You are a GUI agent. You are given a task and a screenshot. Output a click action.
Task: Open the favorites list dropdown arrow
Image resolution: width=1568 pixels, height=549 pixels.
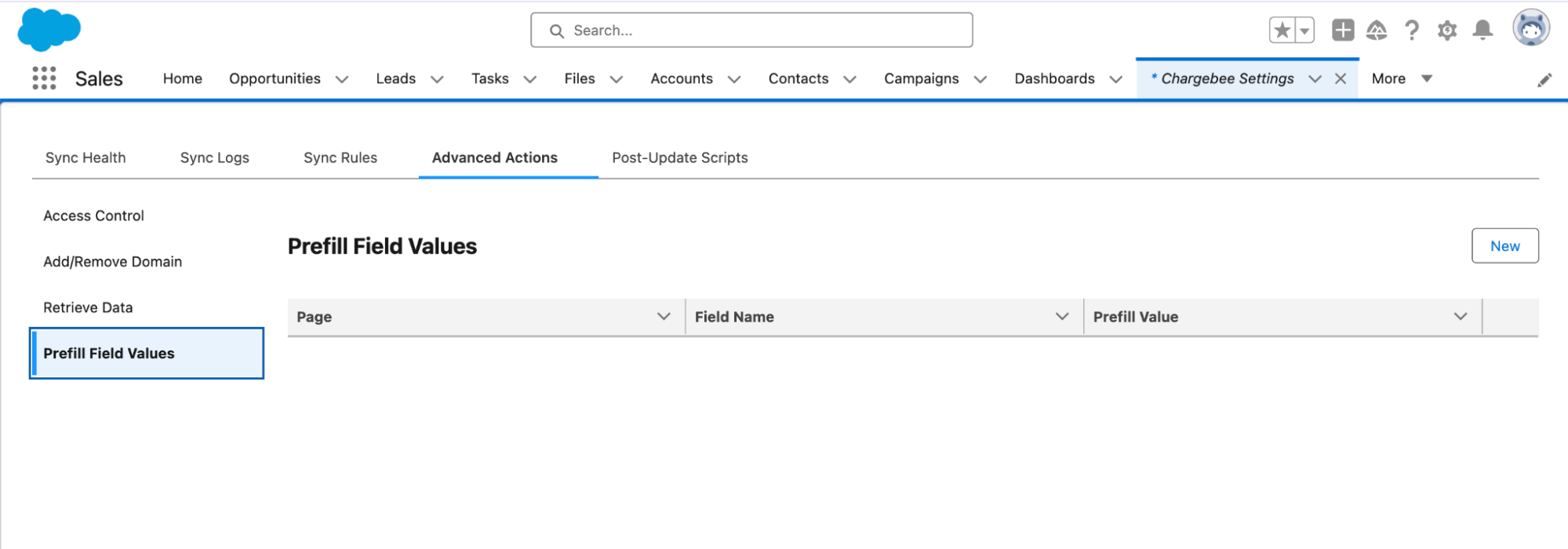tap(1304, 31)
